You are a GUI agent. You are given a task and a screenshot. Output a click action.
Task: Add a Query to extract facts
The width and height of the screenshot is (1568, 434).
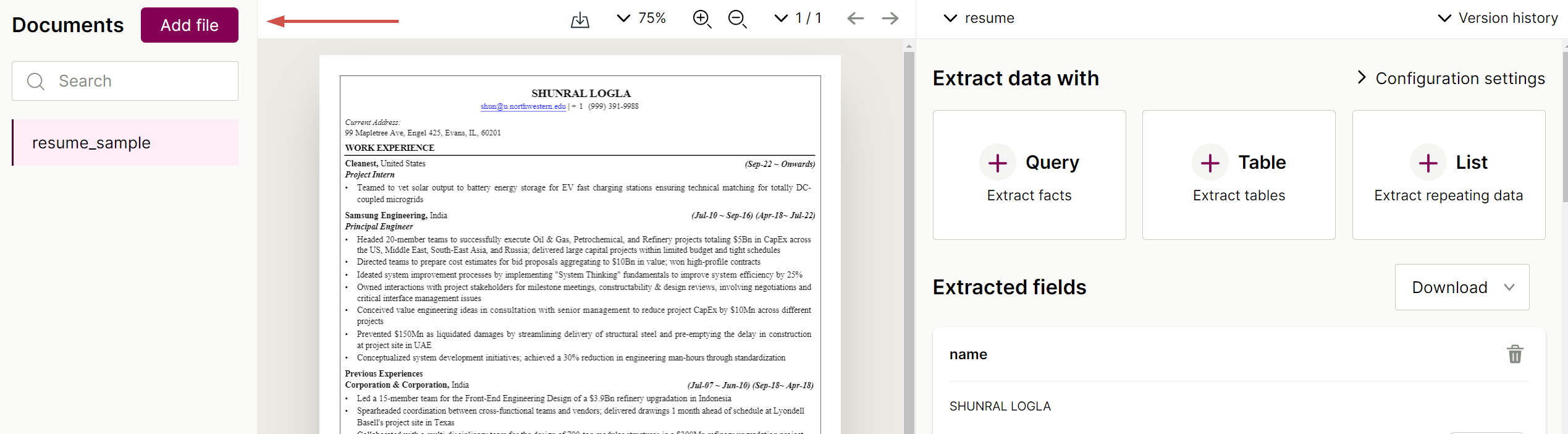pyautogui.click(x=1029, y=175)
